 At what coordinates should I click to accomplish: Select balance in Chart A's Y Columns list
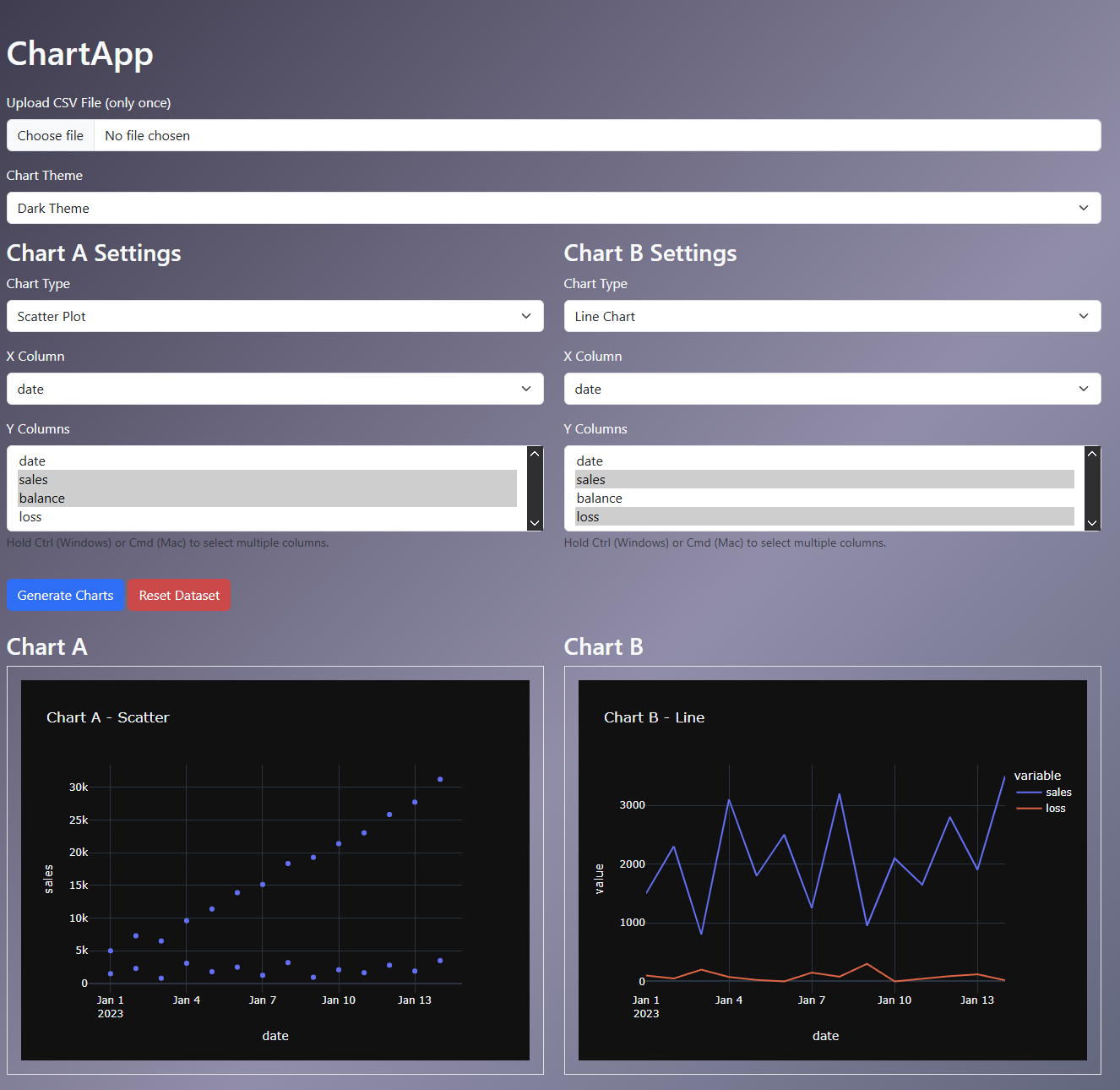[x=267, y=498]
